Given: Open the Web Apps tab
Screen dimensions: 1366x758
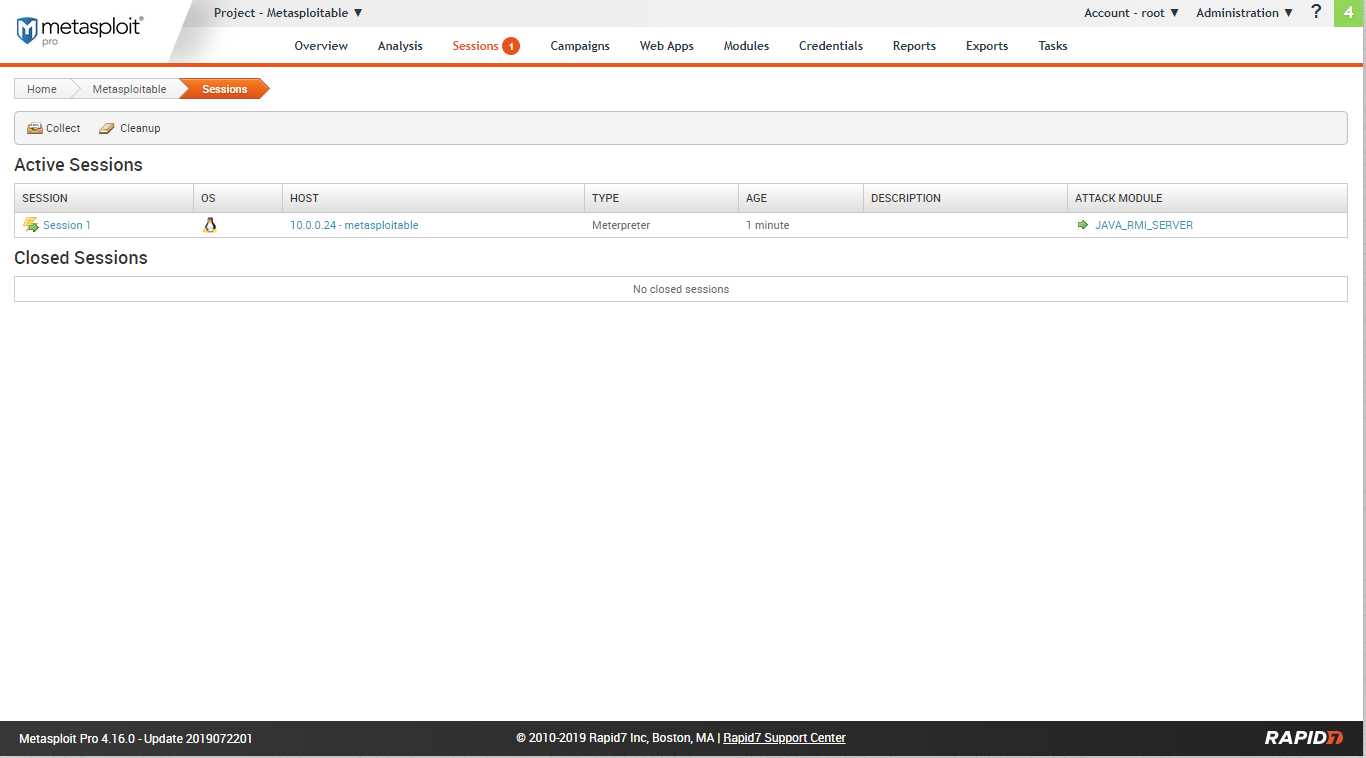Looking at the screenshot, I should (x=667, y=46).
